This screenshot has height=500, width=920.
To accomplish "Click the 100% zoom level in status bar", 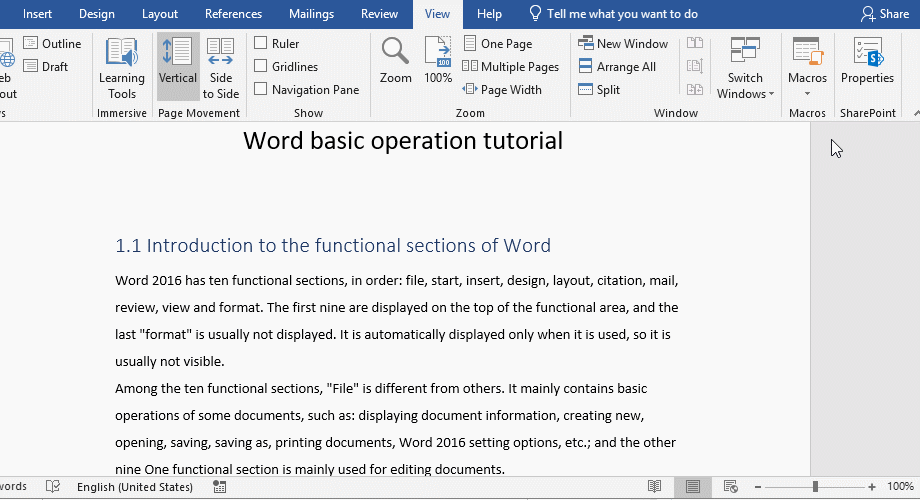I will (x=900, y=486).
